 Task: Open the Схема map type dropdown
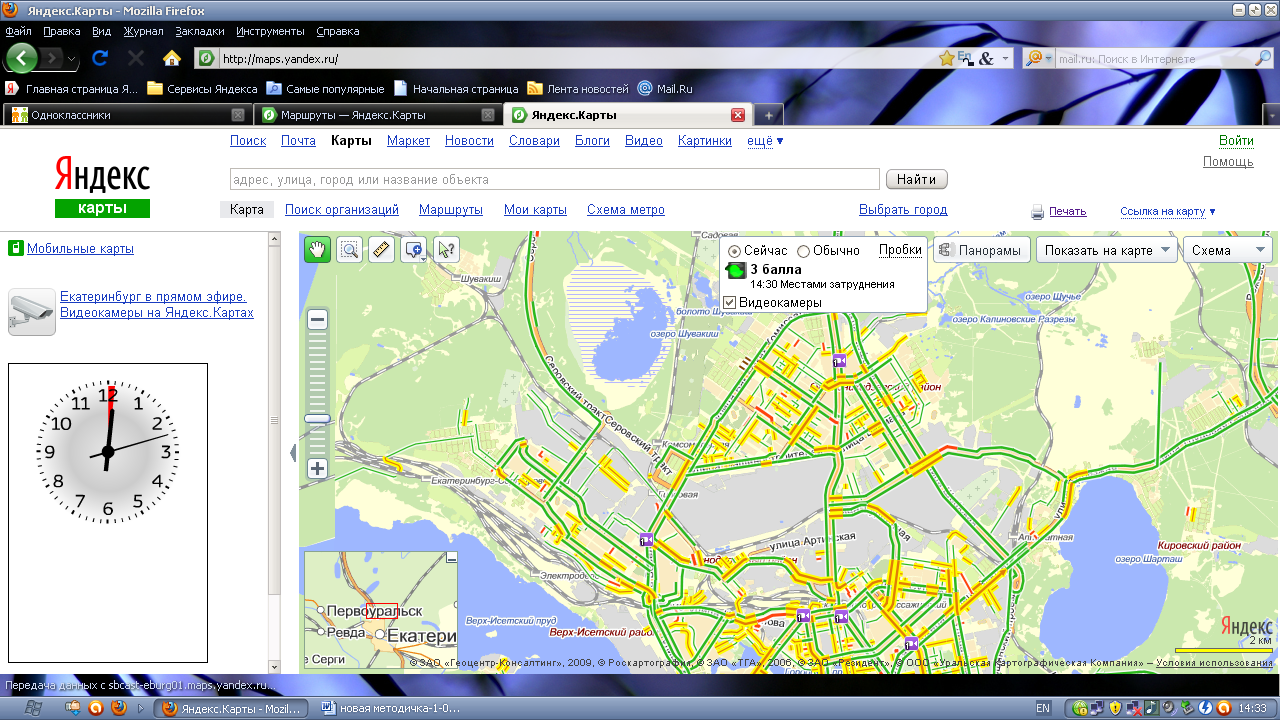(x=1228, y=250)
